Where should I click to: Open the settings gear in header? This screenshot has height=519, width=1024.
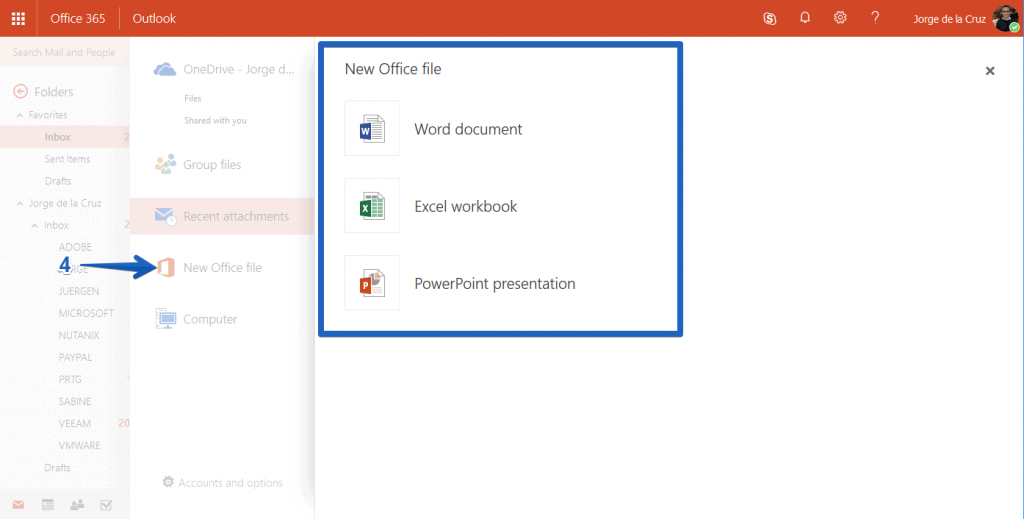tap(840, 18)
